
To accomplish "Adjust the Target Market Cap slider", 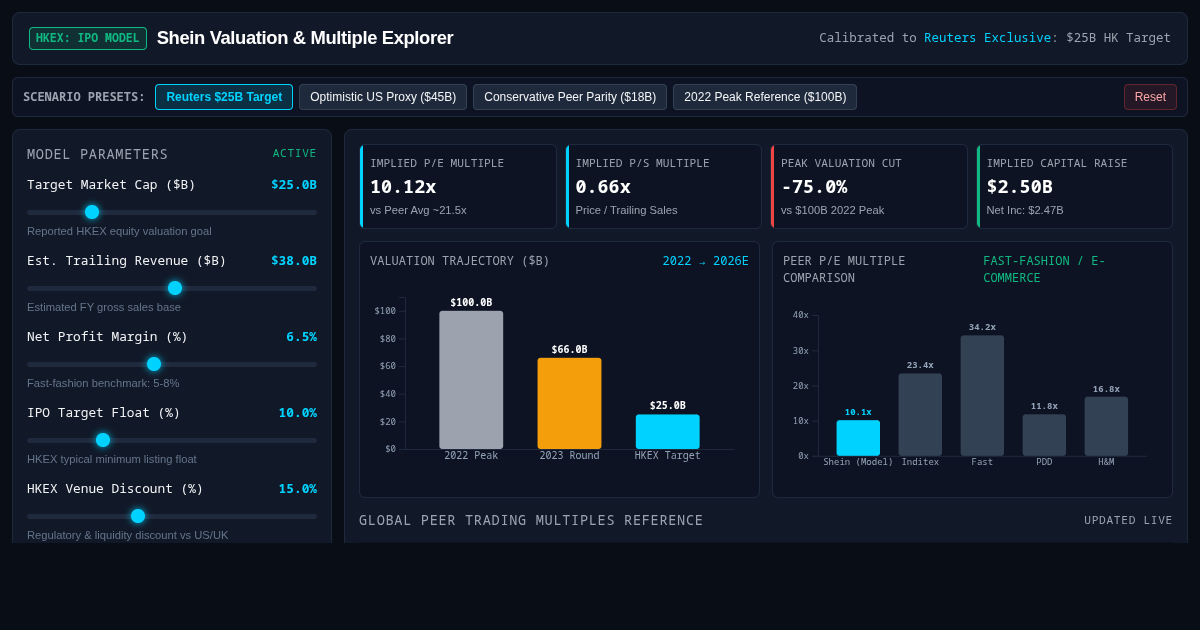I will pyautogui.click(x=172, y=212).
